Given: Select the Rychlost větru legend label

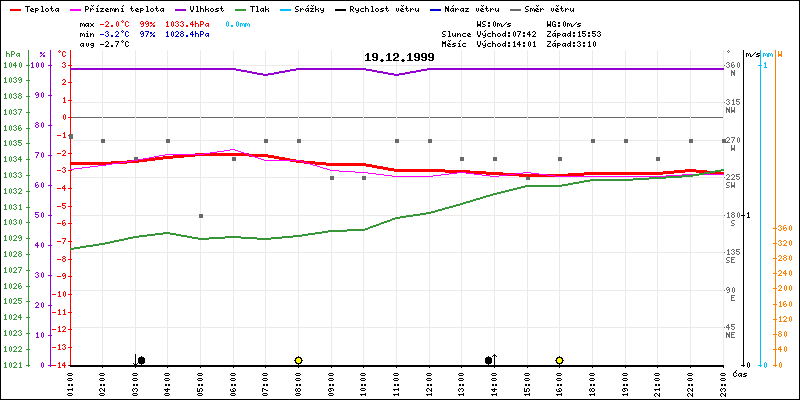Looking at the screenshot, I should coord(405,8).
